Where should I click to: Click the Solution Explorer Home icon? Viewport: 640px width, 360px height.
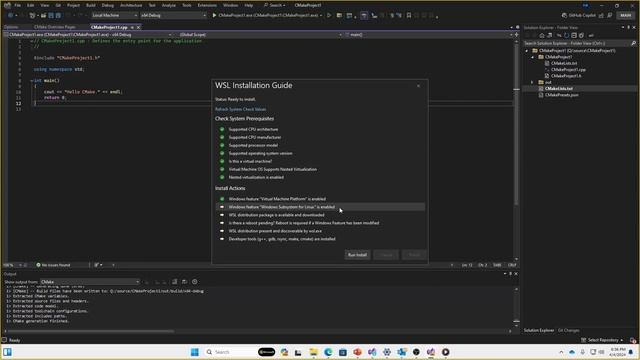542,36
